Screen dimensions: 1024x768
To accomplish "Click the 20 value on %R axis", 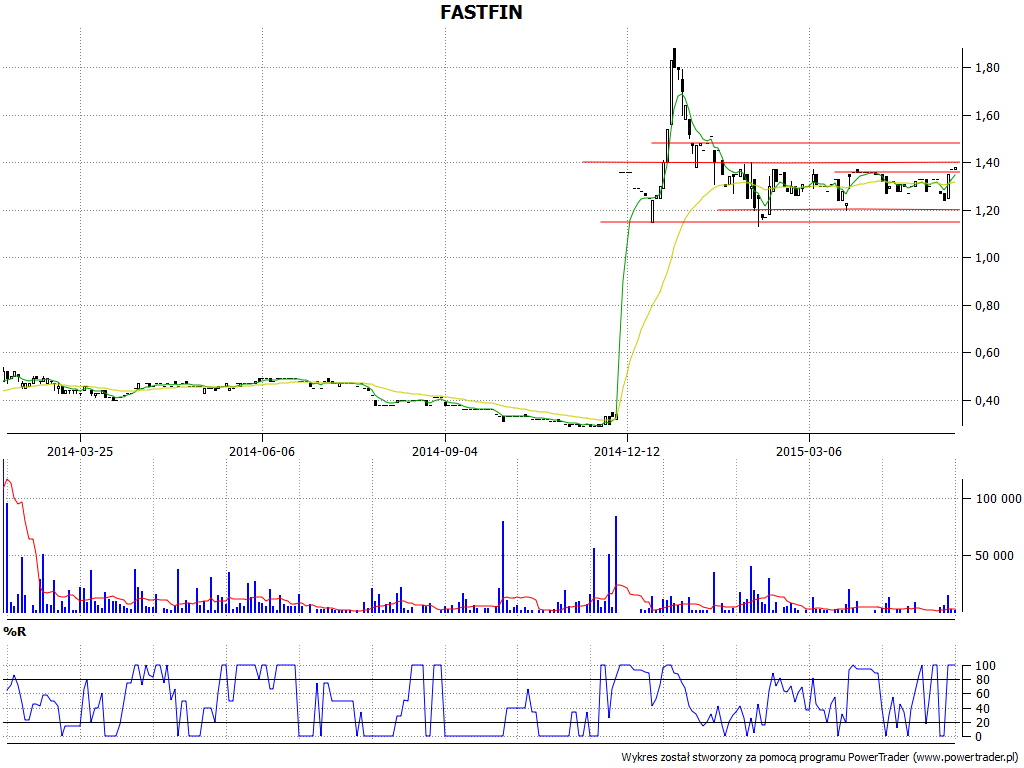I will coord(982,723).
